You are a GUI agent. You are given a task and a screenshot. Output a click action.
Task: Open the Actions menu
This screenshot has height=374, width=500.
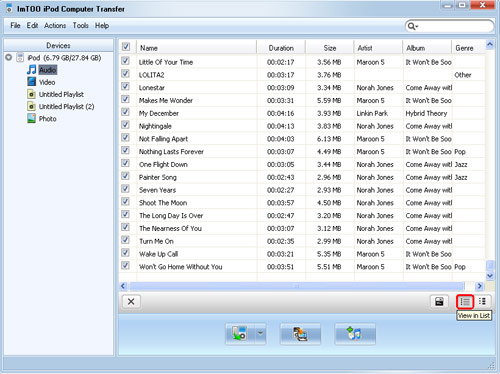55,26
